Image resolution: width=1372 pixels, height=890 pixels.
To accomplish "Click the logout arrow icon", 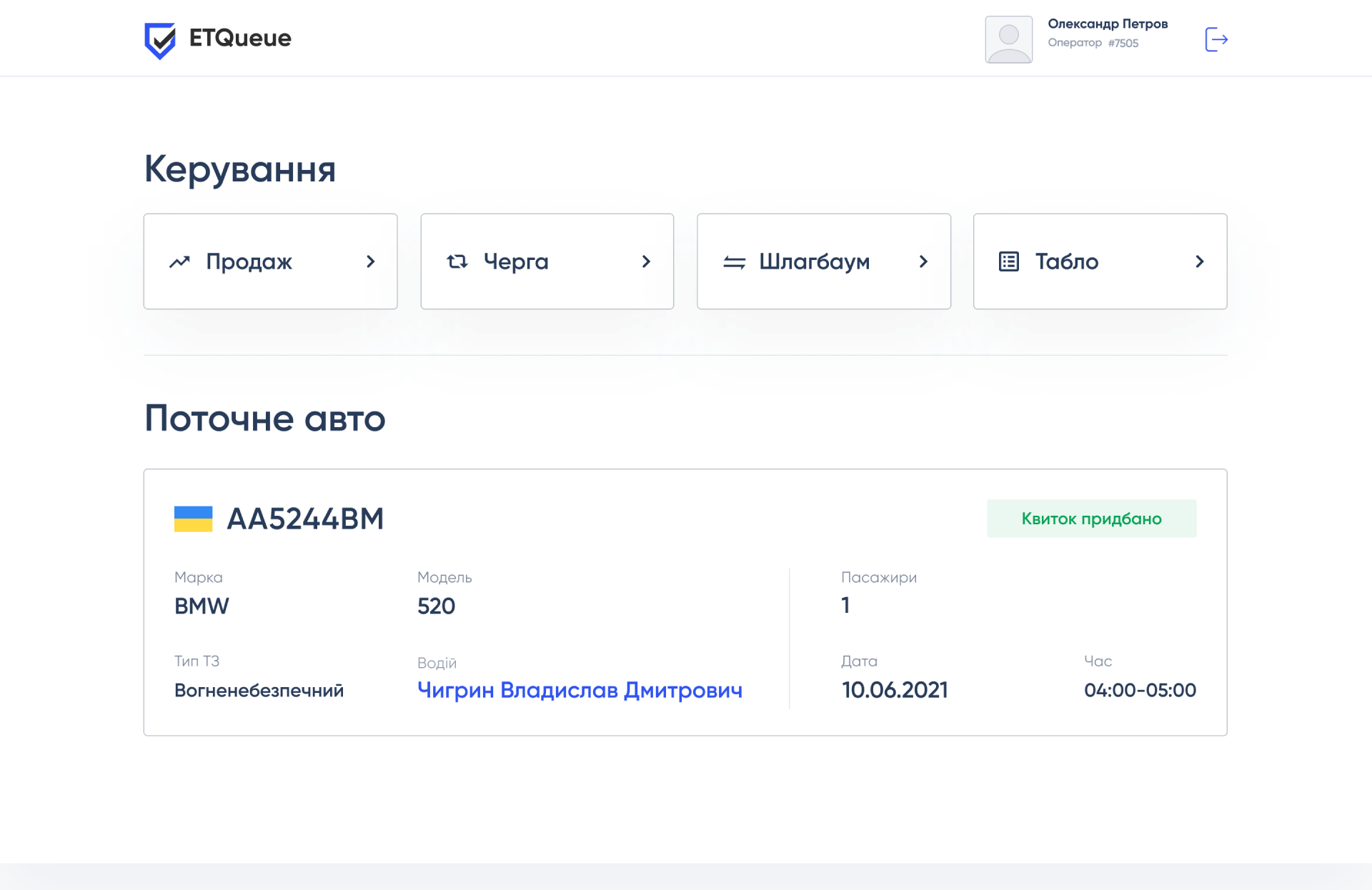I will point(1216,39).
